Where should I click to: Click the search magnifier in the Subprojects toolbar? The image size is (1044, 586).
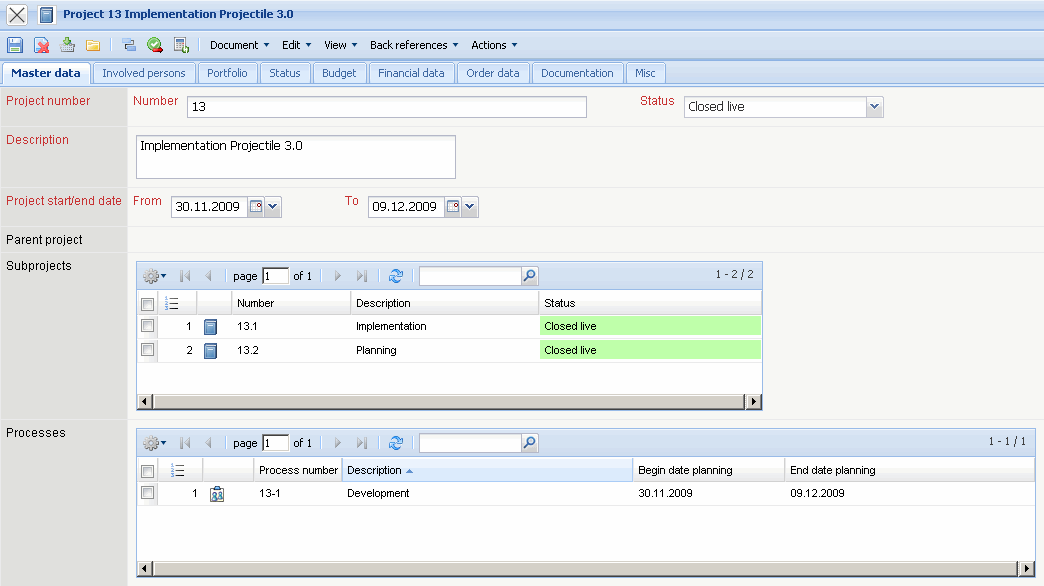pyautogui.click(x=529, y=275)
